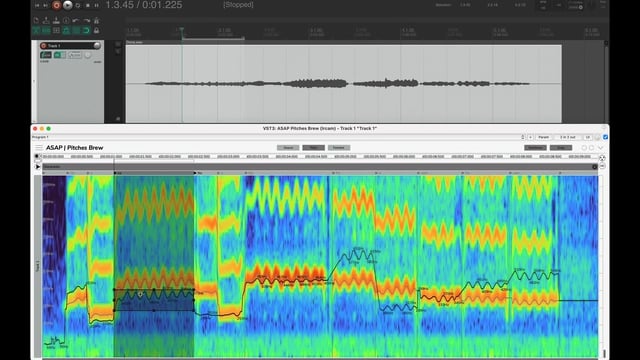This screenshot has width=640, height=360.
Task: Click the first round icon in ASAP header
Action: (584, 148)
